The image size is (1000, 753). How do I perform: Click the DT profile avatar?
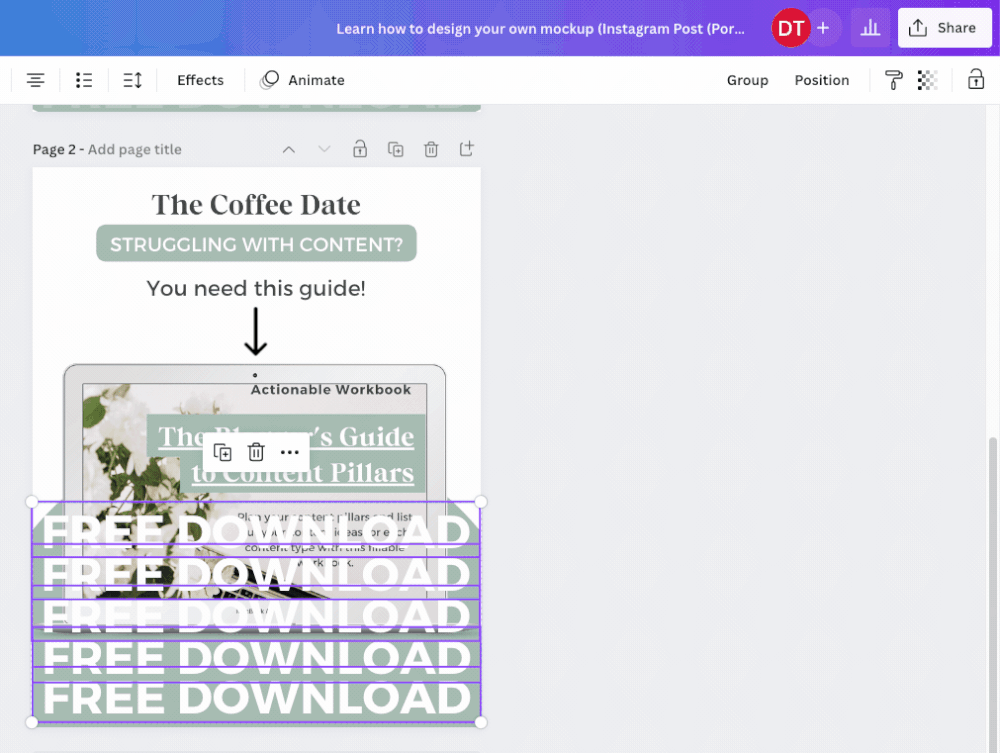coord(791,28)
